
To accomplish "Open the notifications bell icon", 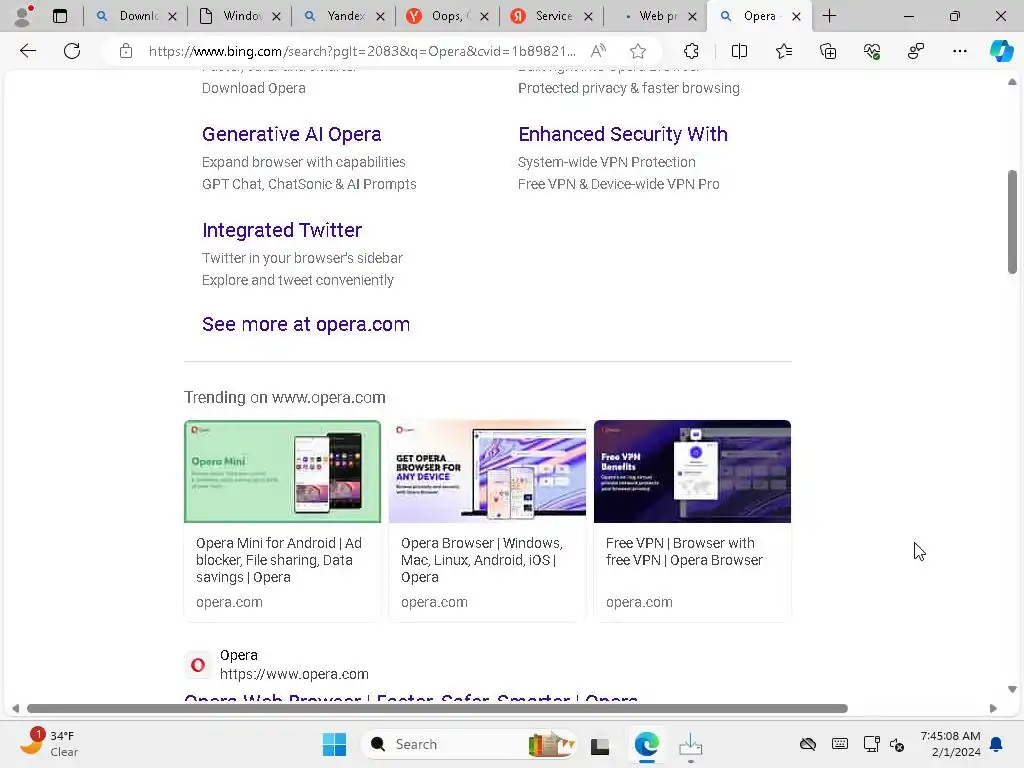I will tap(996, 744).
